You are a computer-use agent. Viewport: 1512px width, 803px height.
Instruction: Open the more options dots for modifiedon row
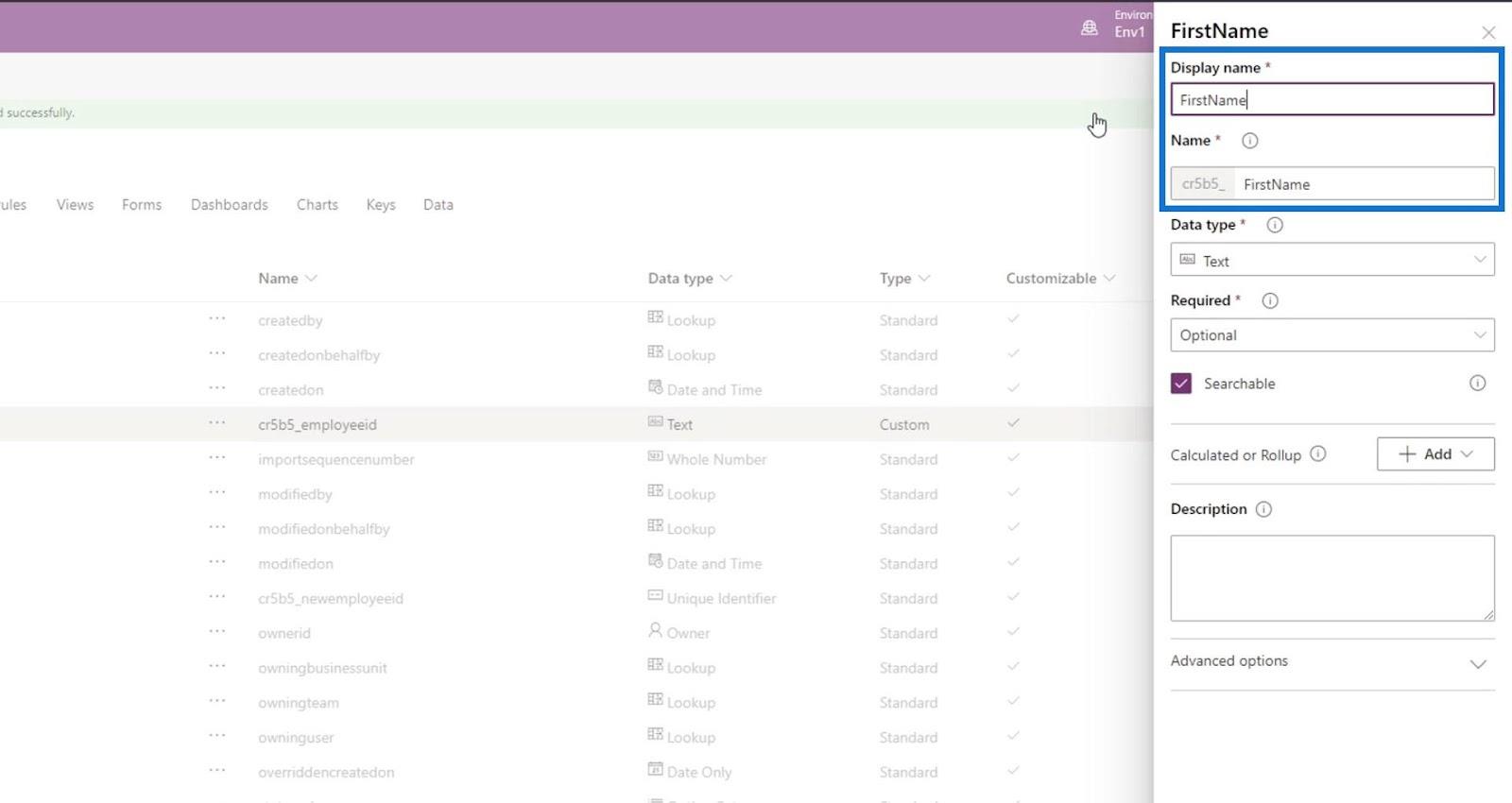217,562
